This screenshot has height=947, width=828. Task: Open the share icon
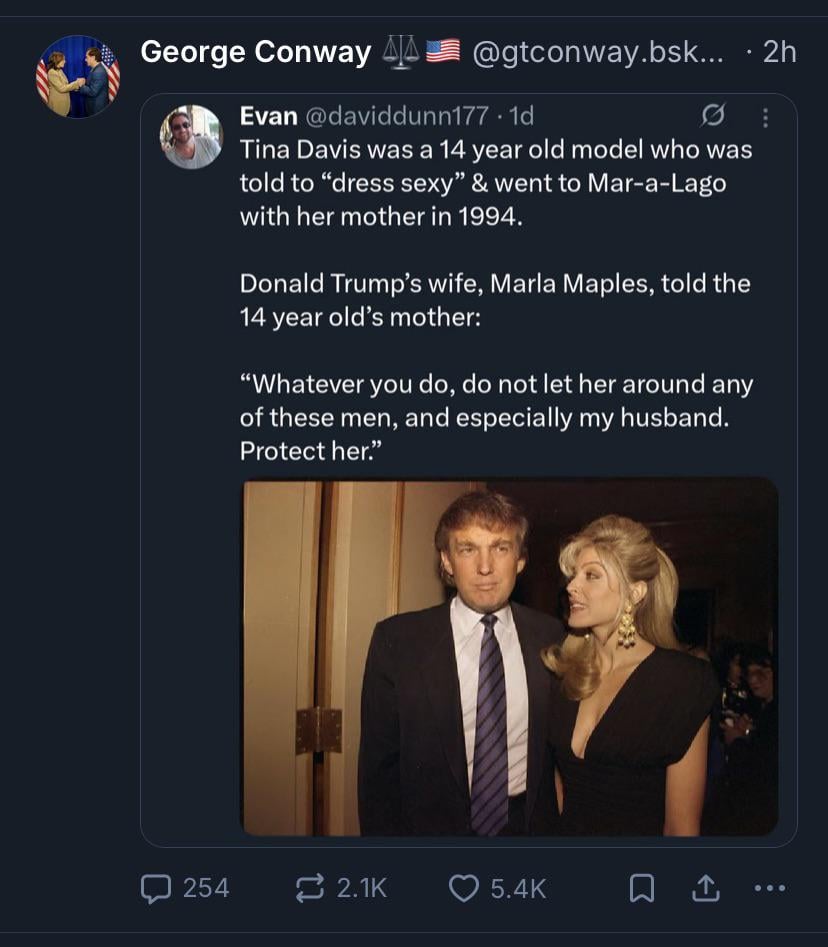[x=706, y=888]
